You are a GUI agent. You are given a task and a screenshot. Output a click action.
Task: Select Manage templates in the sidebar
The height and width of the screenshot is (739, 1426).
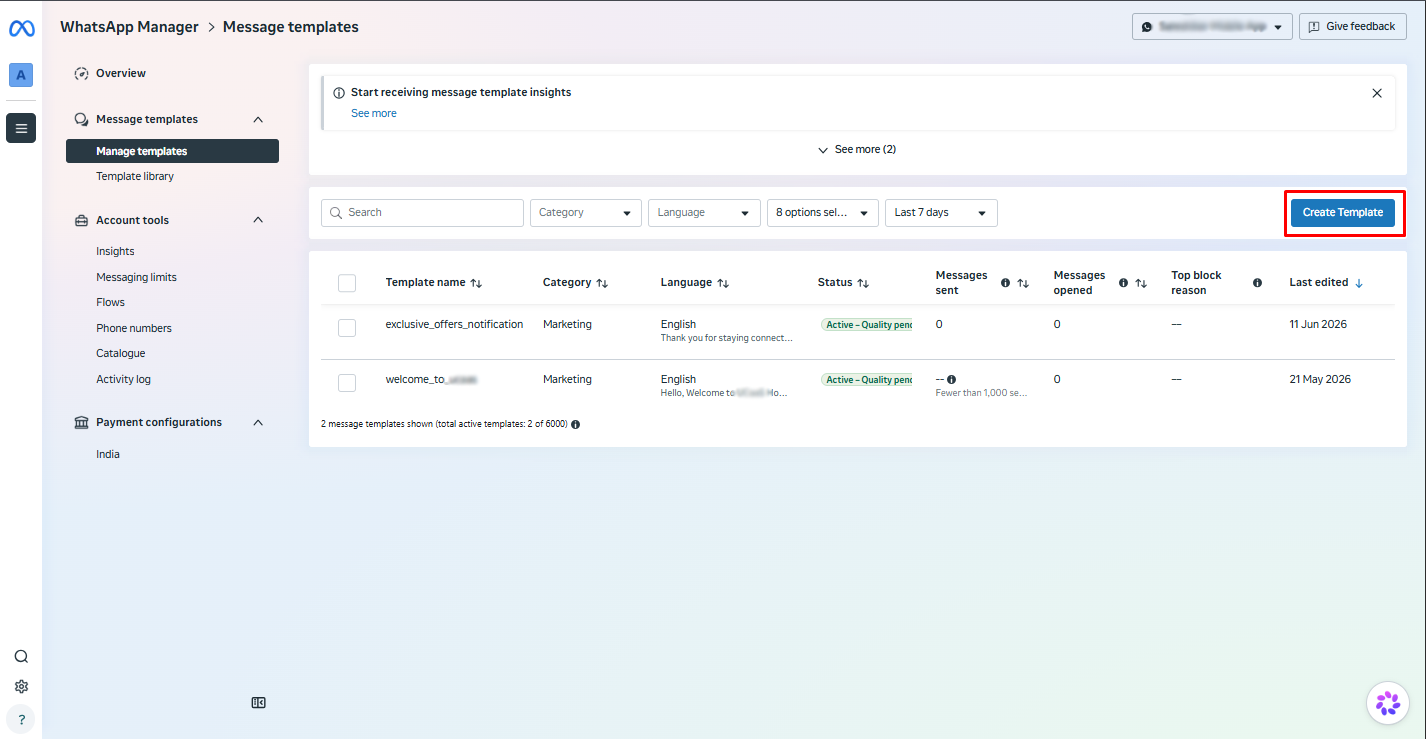coord(172,151)
